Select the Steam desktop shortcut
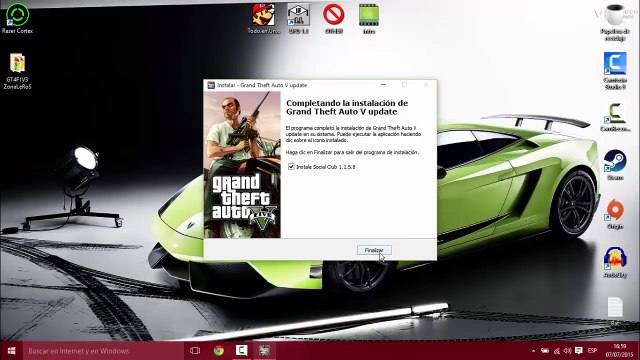This screenshot has height=360, width=640. click(x=615, y=165)
